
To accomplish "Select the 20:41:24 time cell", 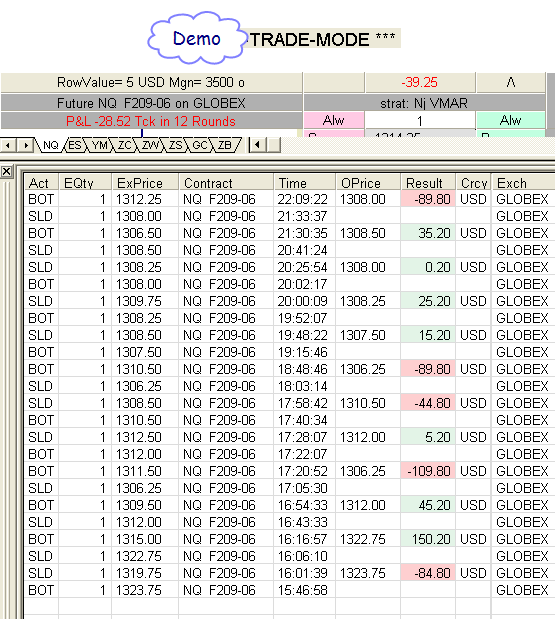I will coord(305,250).
